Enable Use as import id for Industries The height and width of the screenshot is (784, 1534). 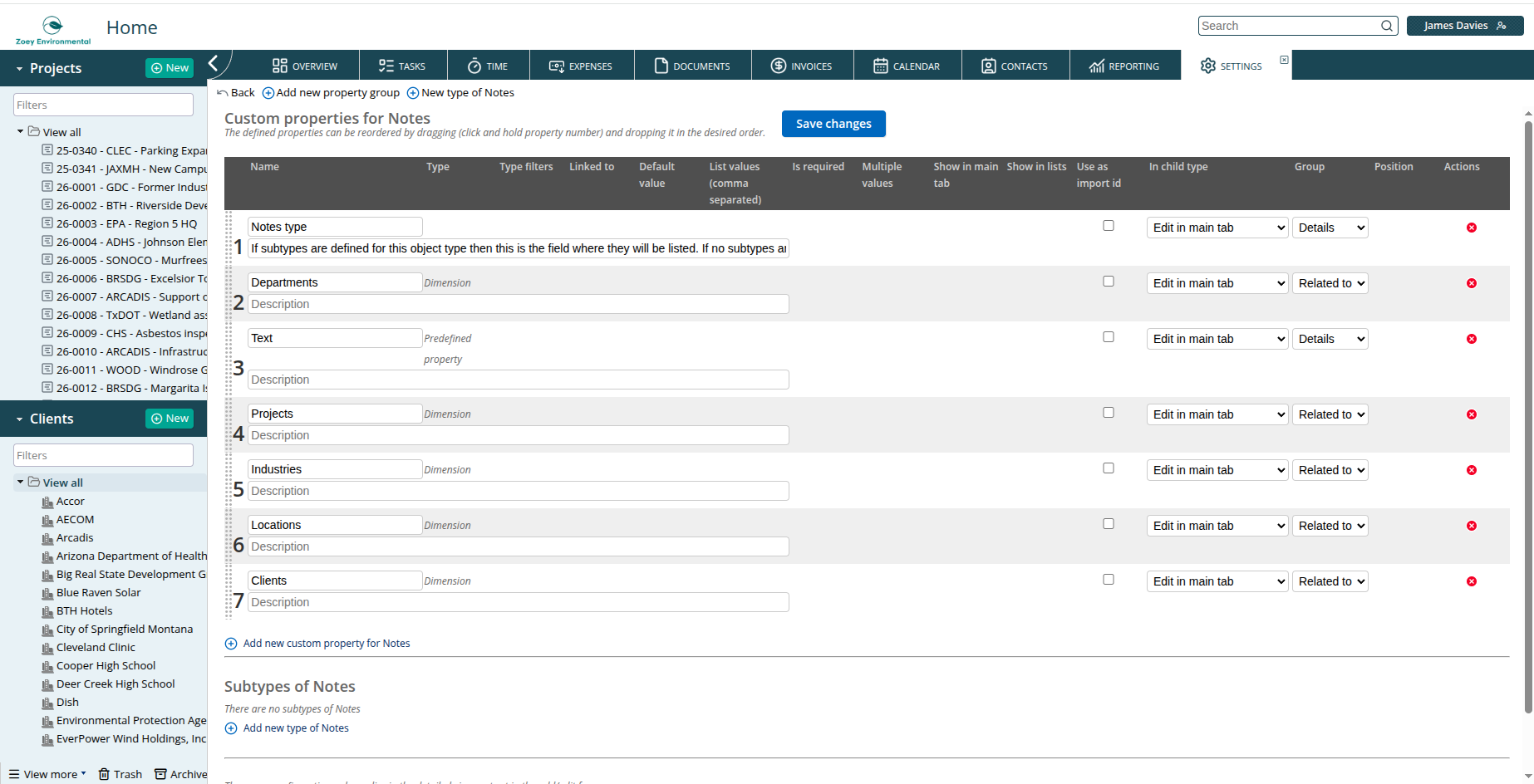1108,468
